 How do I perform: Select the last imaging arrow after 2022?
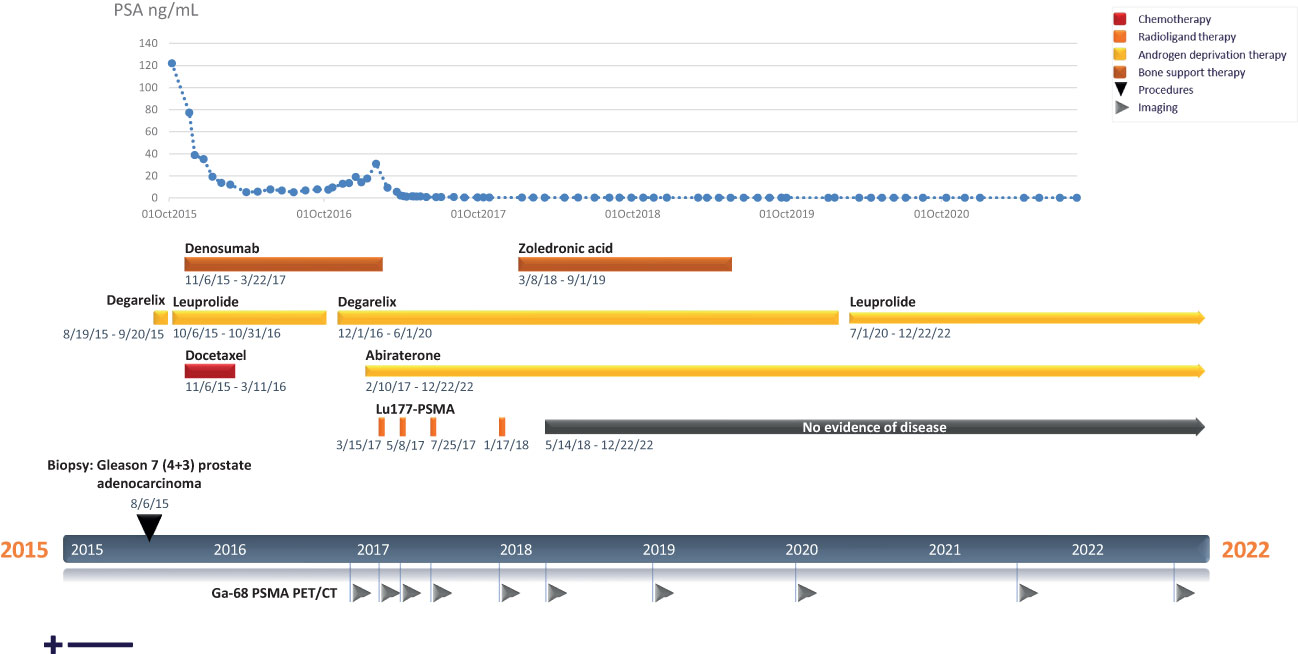1185,594
